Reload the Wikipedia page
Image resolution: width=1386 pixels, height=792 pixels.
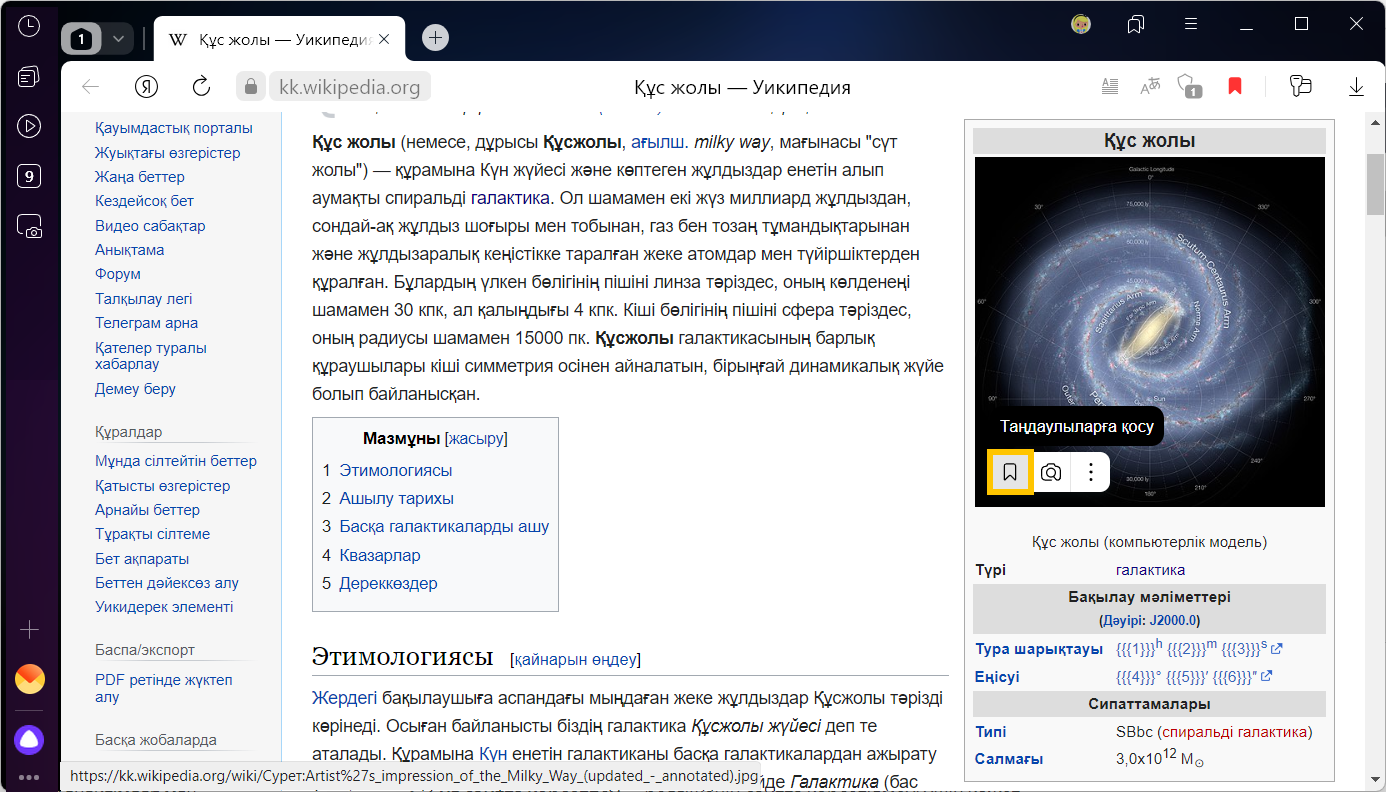[x=201, y=87]
